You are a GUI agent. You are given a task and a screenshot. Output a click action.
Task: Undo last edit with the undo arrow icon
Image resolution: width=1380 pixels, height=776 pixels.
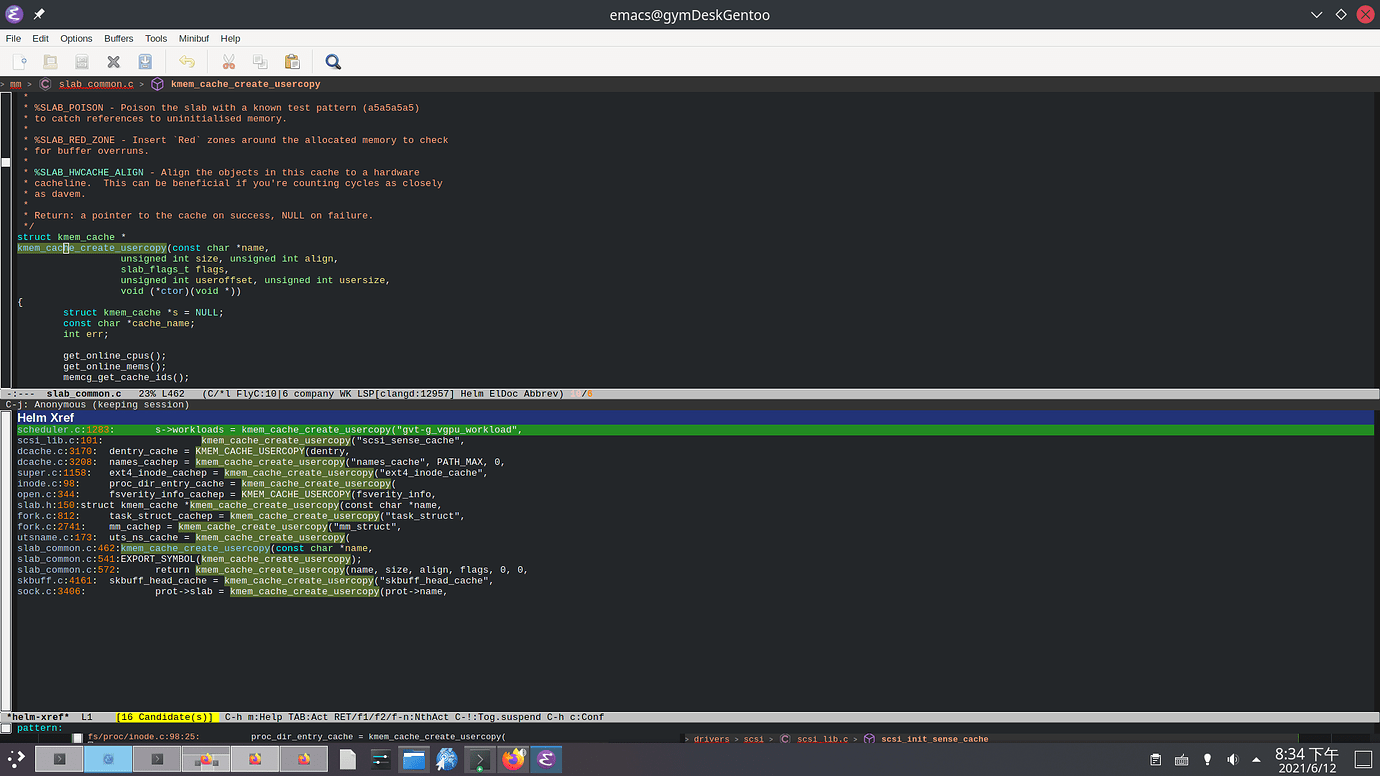coord(187,60)
